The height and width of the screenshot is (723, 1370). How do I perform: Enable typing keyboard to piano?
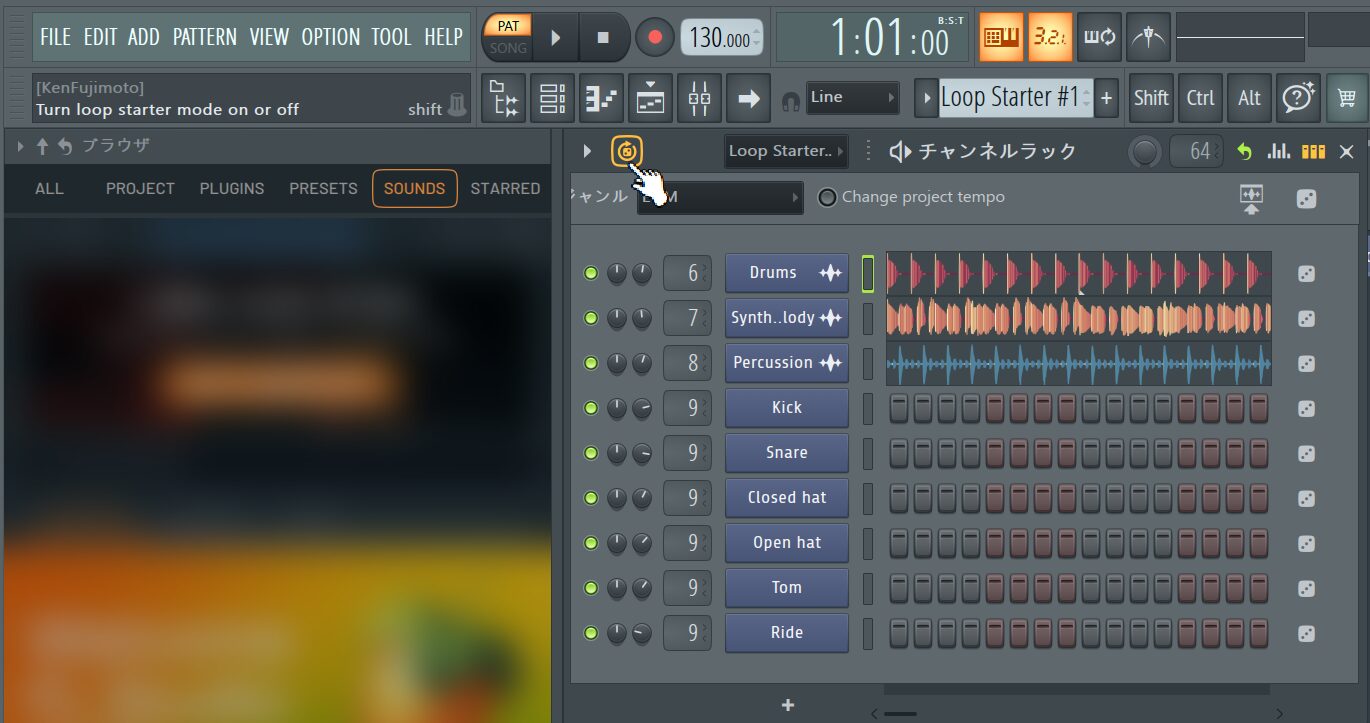click(x=1001, y=38)
